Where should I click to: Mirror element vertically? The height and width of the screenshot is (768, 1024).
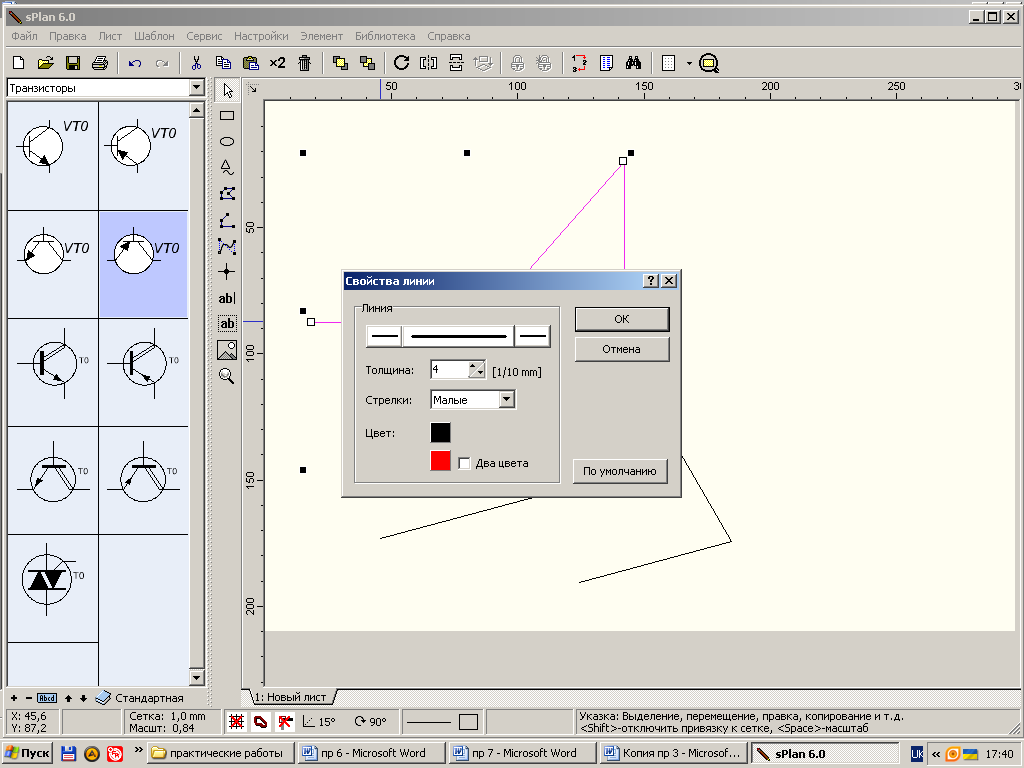456,63
